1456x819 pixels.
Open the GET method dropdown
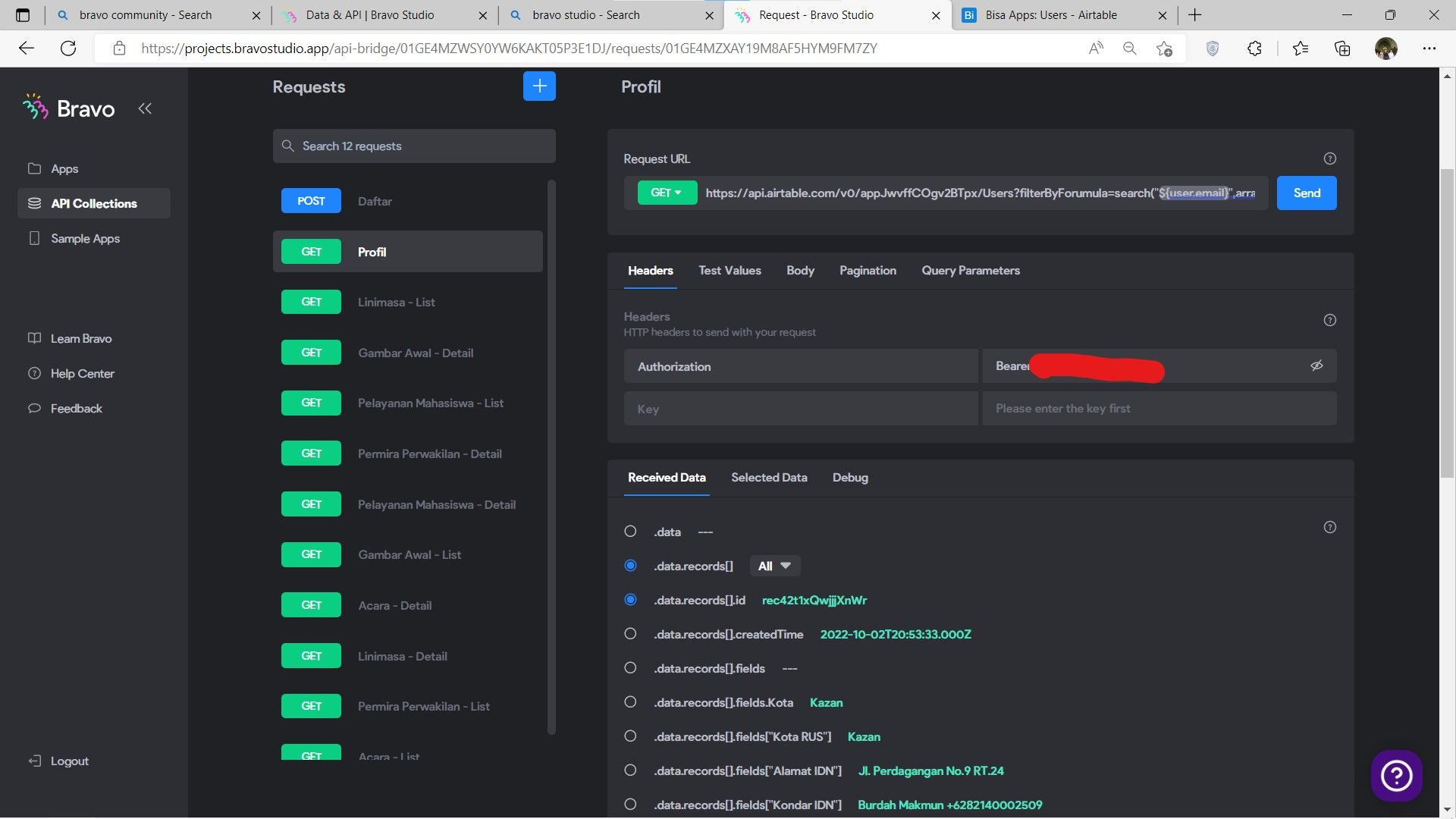click(x=667, y=193)
